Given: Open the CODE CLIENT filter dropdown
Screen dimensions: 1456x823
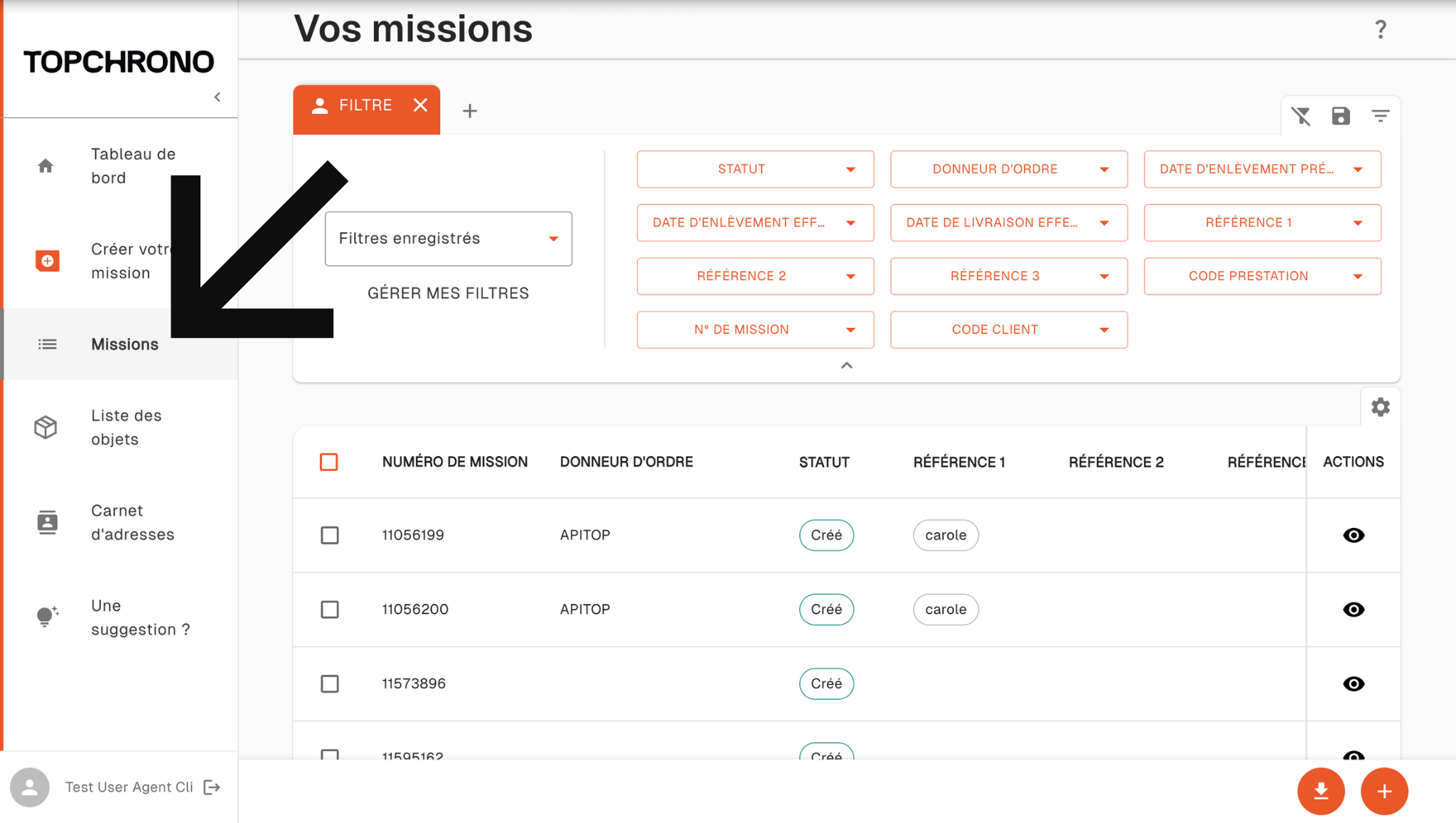Looking at the screenshot, I should (1008, 329).
